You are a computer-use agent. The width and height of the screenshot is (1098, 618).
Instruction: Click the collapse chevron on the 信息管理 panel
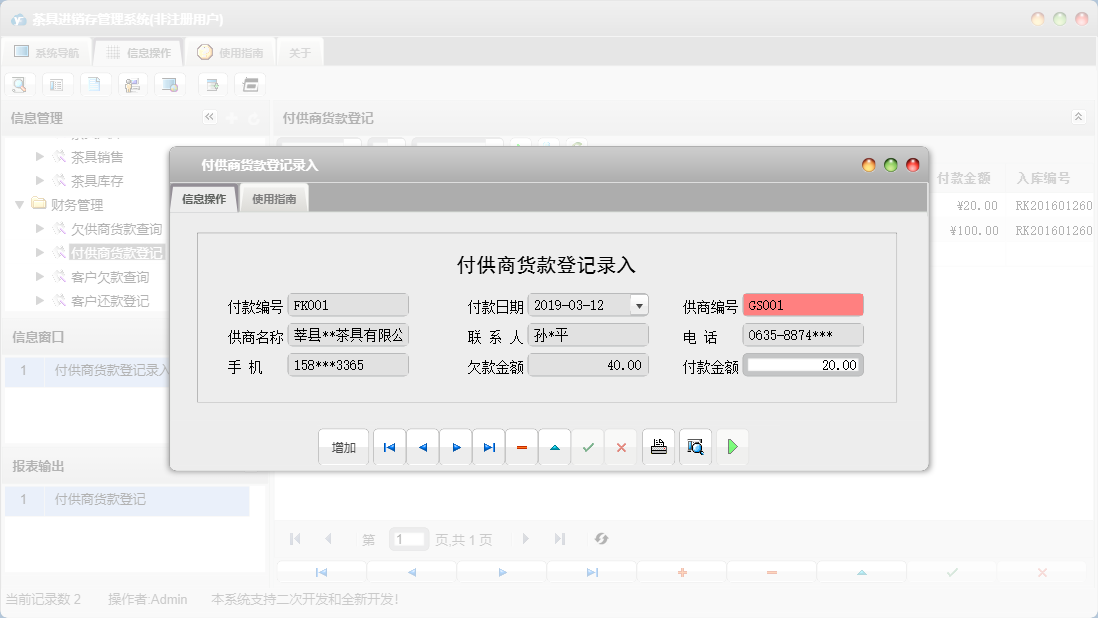[x=209, y=117]
